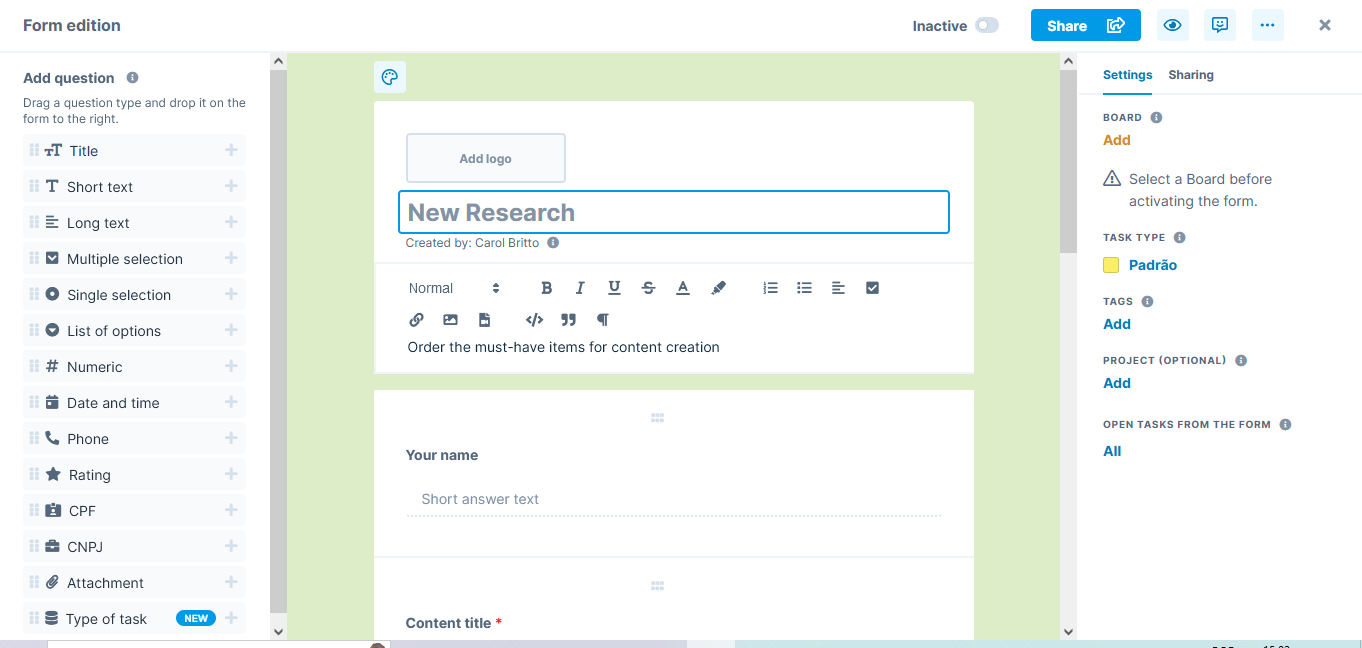Toggle bold formatting in the editor toolbar
Image resolution: width=1362 pixels, height=648 pixels.
[x=546, y=287]
